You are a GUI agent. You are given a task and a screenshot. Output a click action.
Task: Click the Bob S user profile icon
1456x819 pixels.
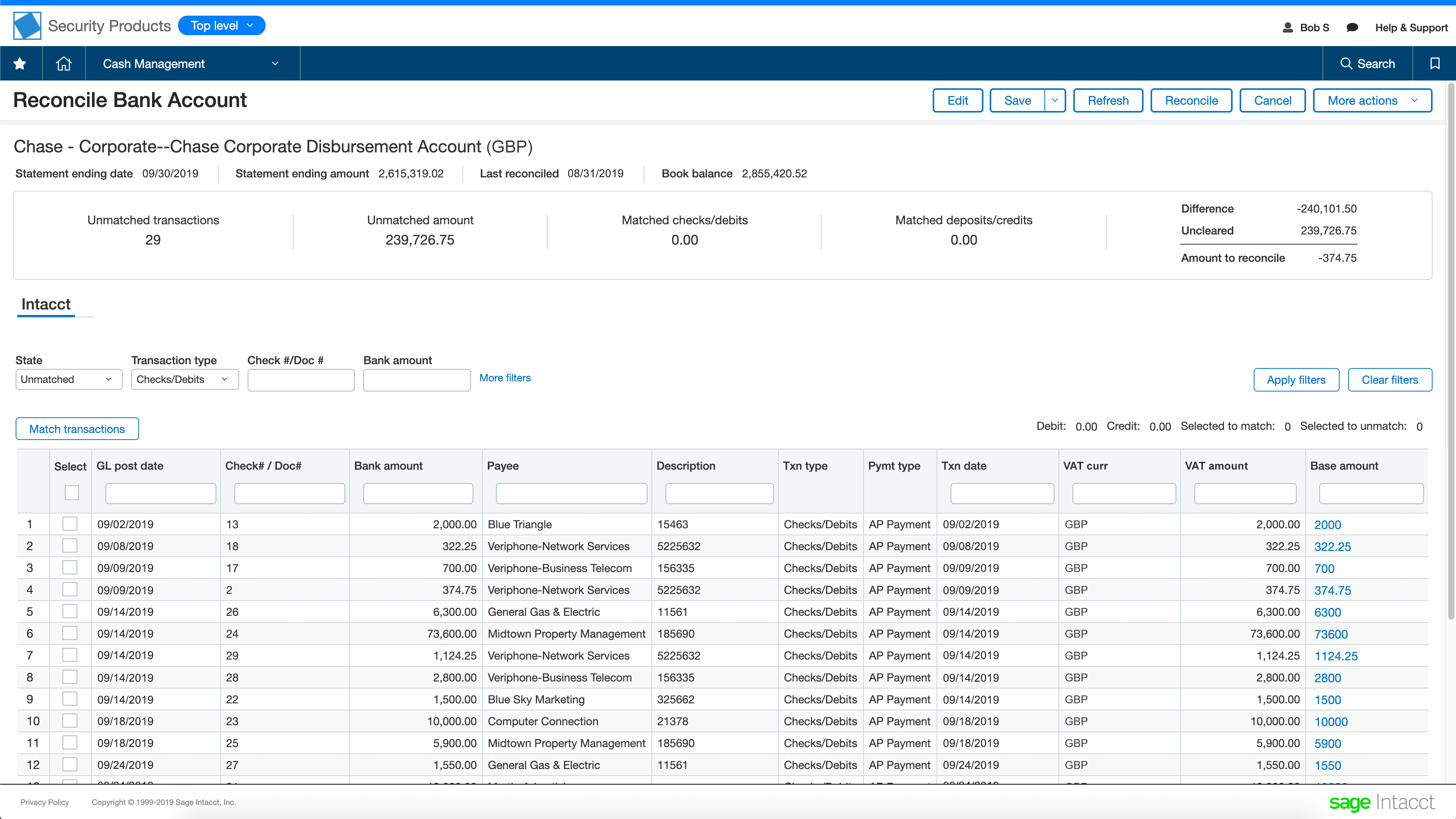click(1288, 27)
